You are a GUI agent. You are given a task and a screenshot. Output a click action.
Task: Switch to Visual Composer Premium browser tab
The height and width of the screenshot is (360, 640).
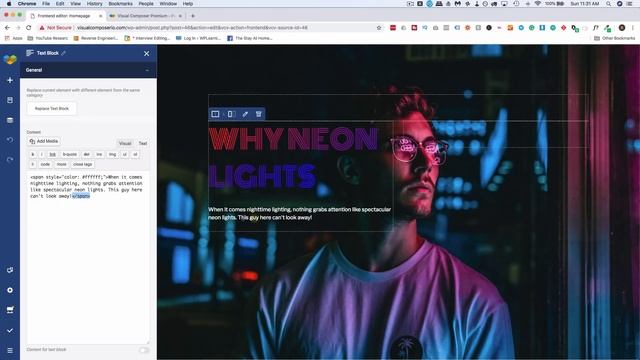click(145, 16)
